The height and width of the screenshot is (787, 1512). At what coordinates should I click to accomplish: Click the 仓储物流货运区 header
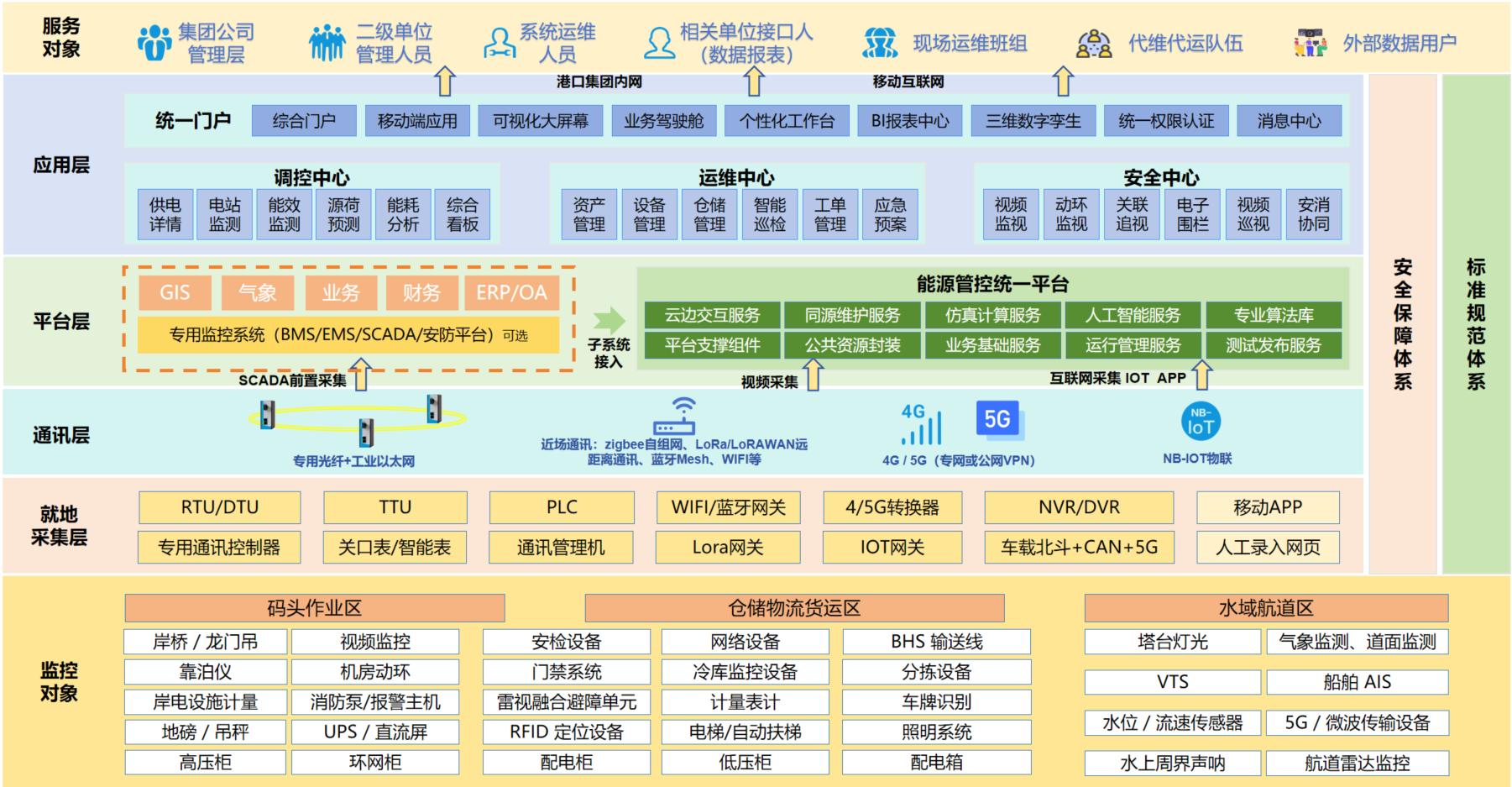point(794,608)
